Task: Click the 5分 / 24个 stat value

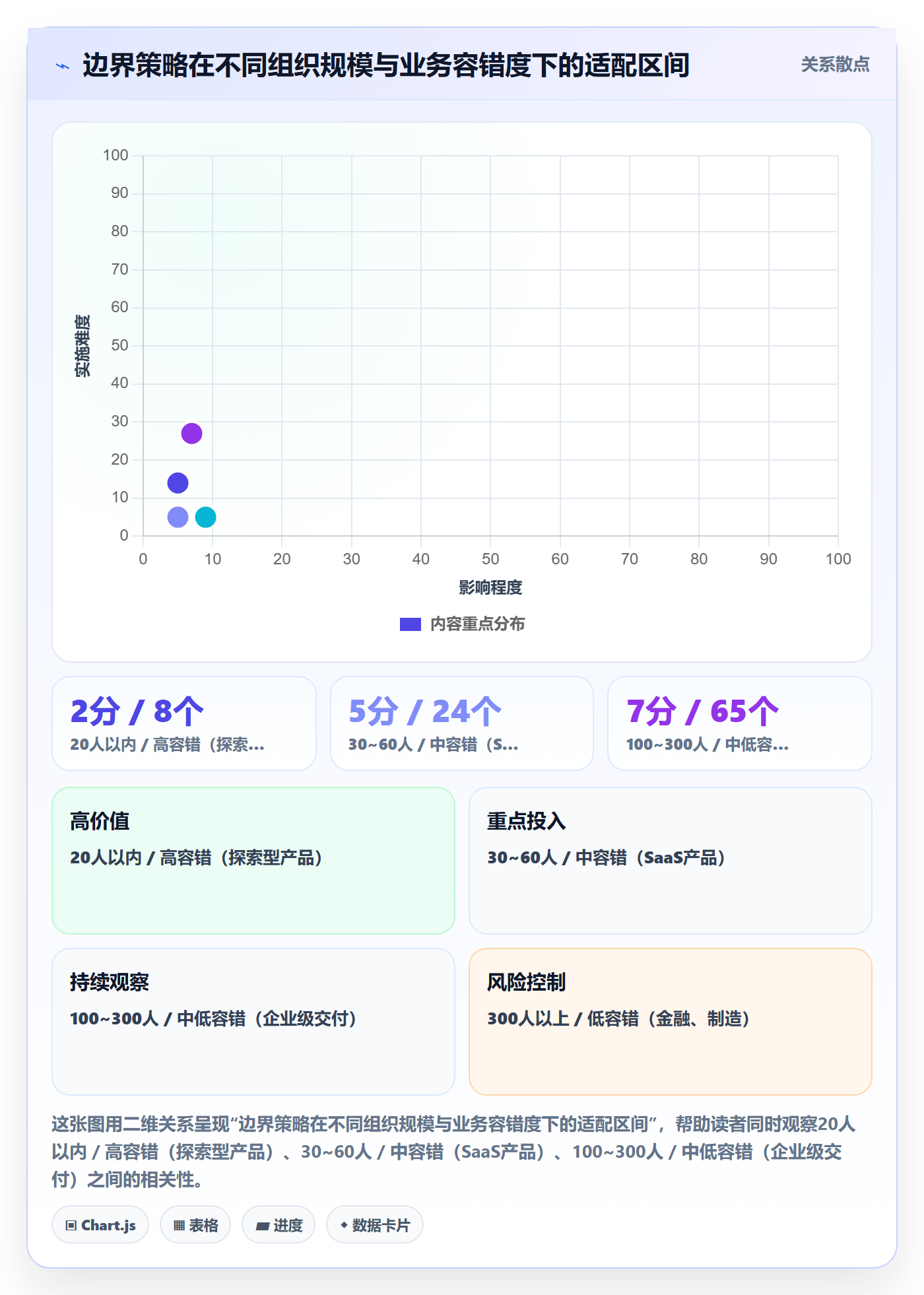Action: coord(425,712)
